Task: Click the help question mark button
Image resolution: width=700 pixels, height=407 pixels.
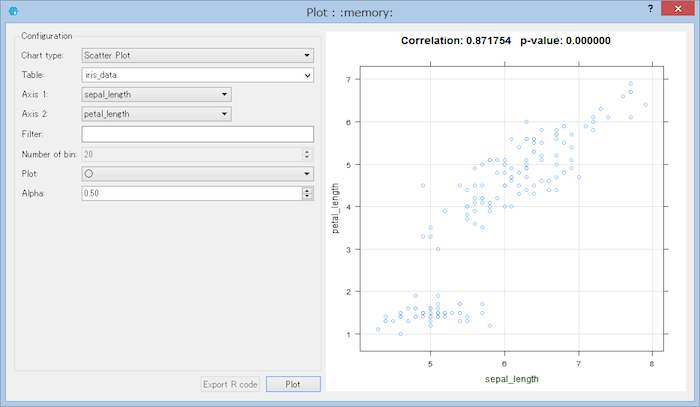Action: [650, 8]
